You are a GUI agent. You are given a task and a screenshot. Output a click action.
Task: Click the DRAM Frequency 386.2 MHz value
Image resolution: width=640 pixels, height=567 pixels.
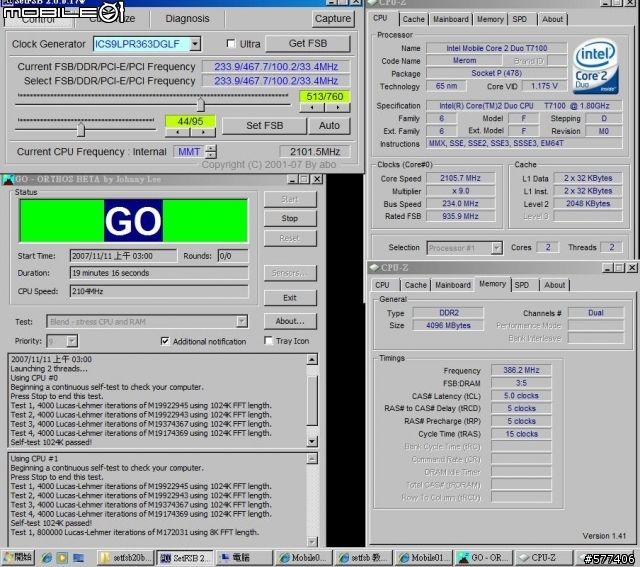pos(521,370)
